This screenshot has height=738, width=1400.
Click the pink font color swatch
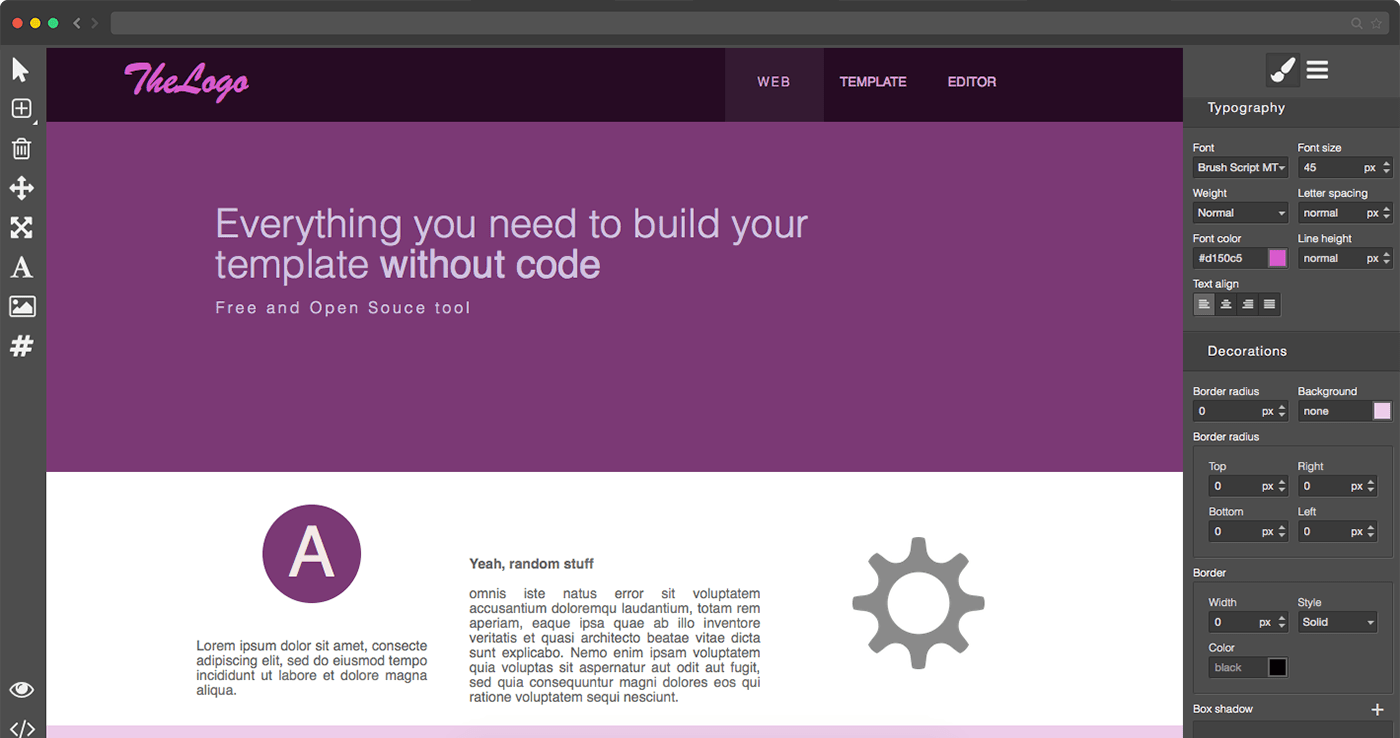(x=1277, y=258)
